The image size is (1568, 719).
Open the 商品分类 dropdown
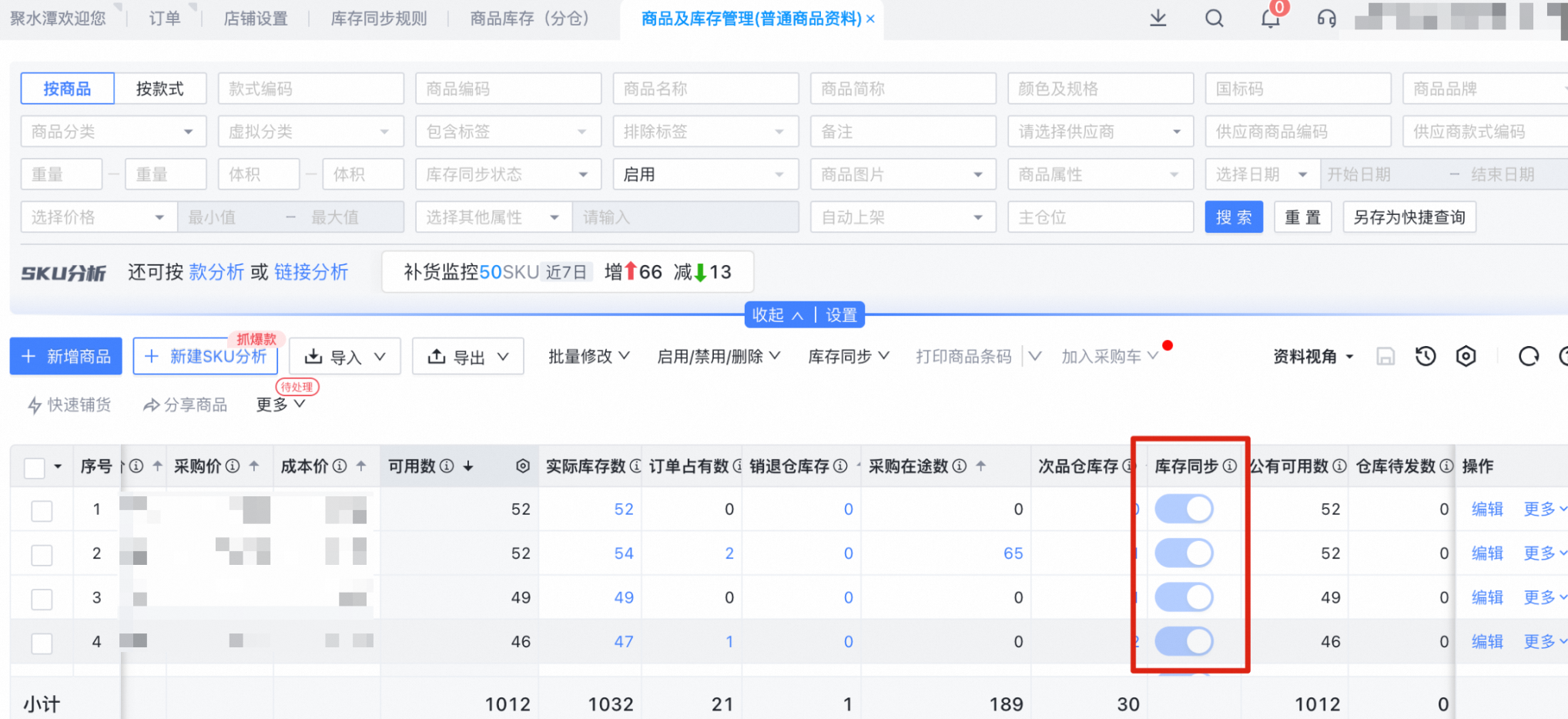tap(113, 131)
